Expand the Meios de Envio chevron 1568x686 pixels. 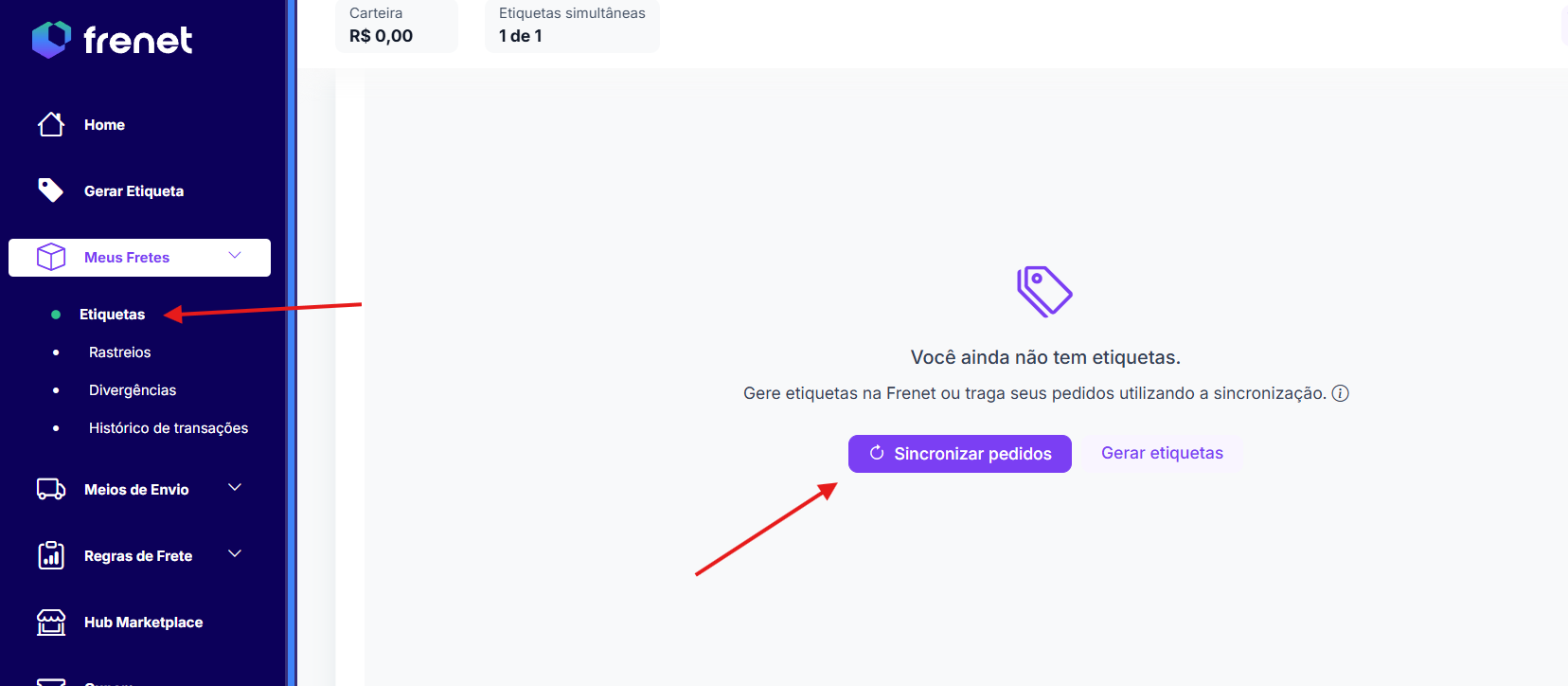click(x=235, y=488)
